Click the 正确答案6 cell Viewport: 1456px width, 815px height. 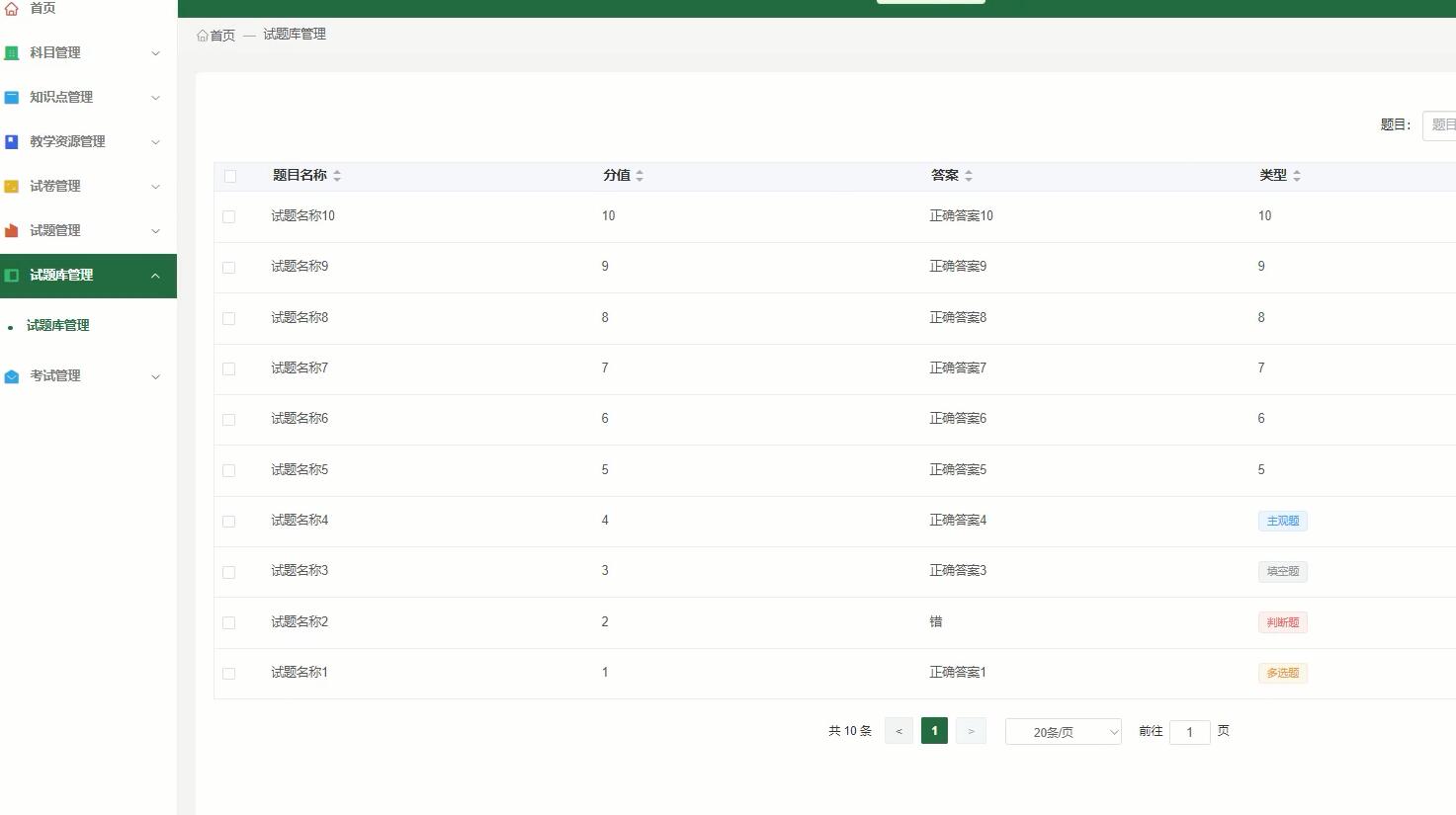click(x=958, y=419)
